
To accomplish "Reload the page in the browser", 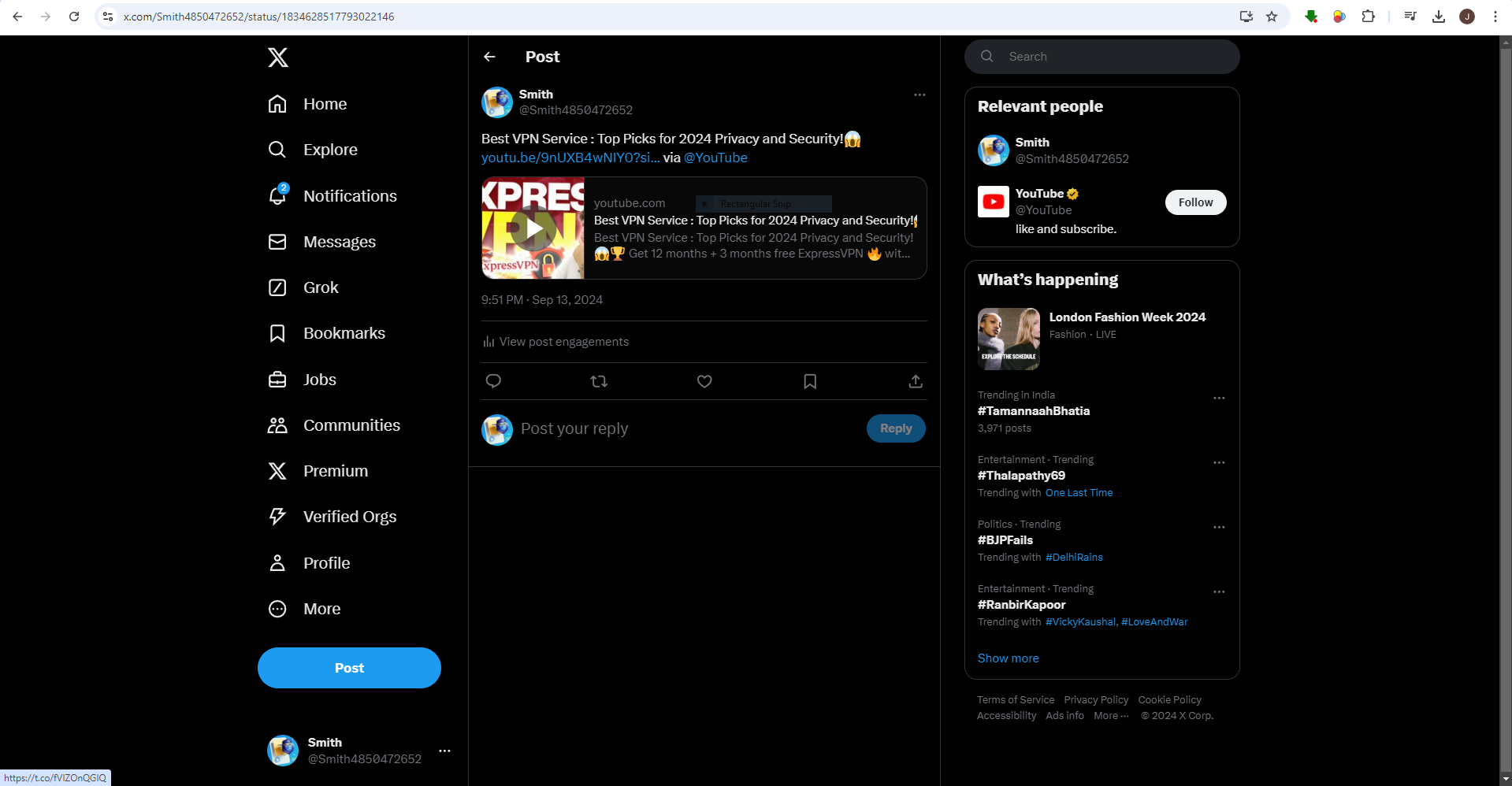I will click(x=74, y=17).
